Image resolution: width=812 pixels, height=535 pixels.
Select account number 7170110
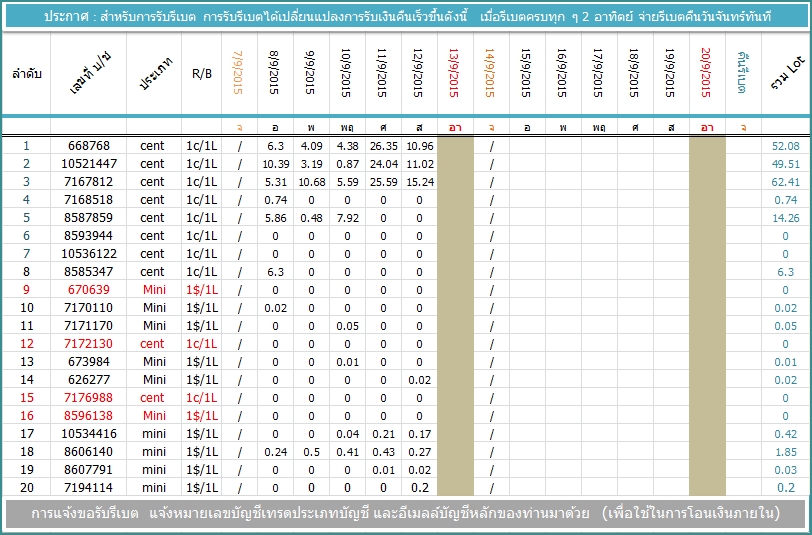pos(89,308)
